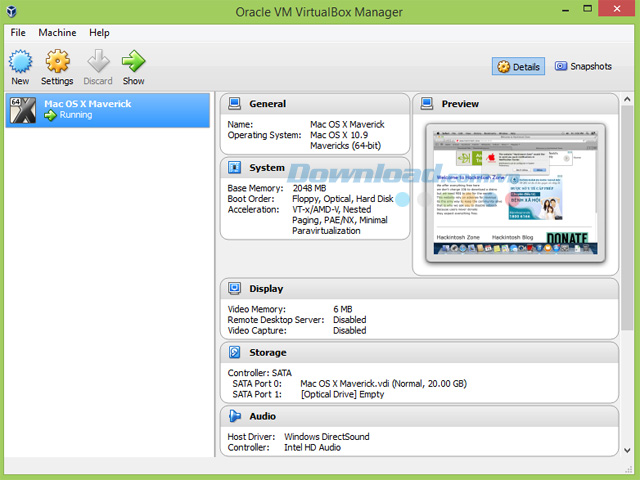
Task: Open the File menu
Action: [x=18, y=33]
